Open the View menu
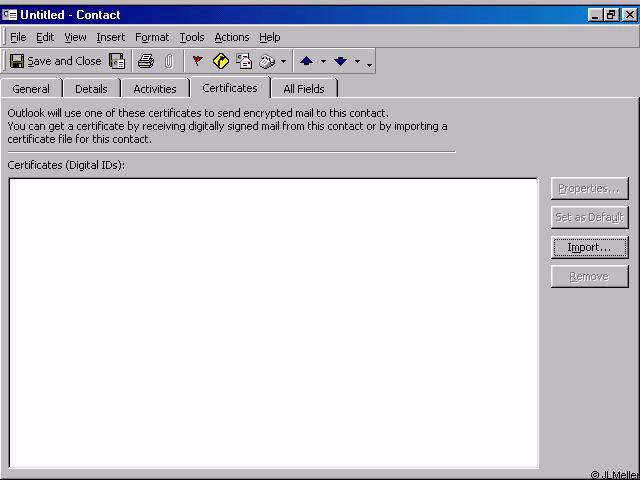 pos(75,37)
